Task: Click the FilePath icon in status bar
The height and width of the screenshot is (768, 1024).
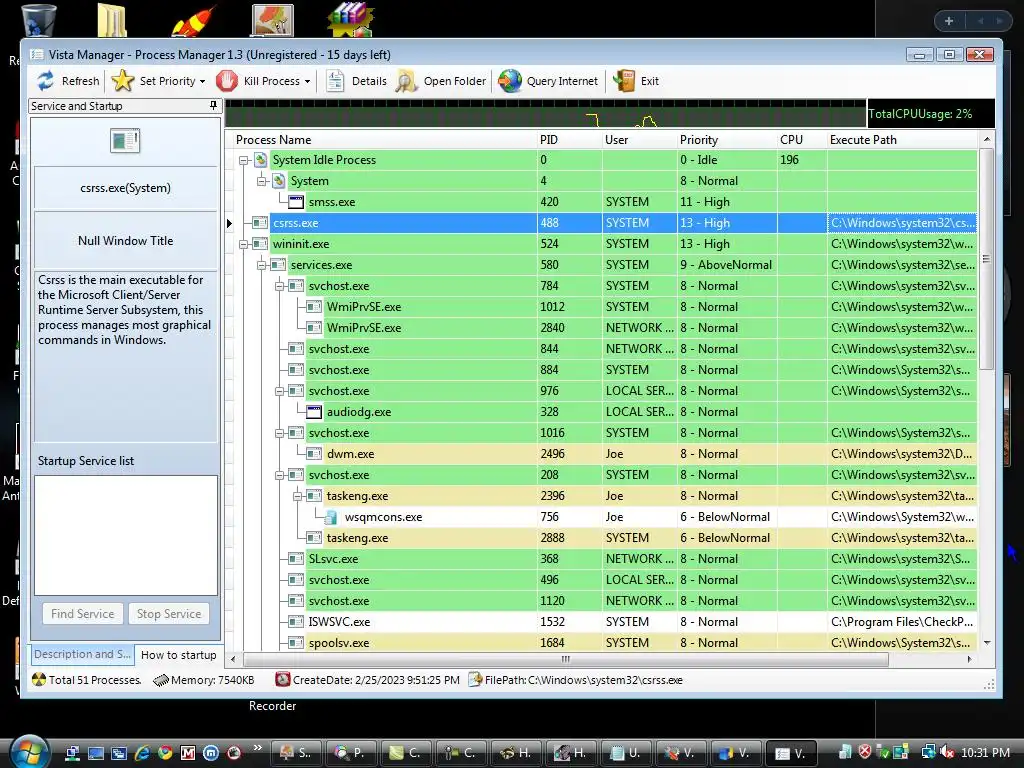Action: (x=475, y=680)
